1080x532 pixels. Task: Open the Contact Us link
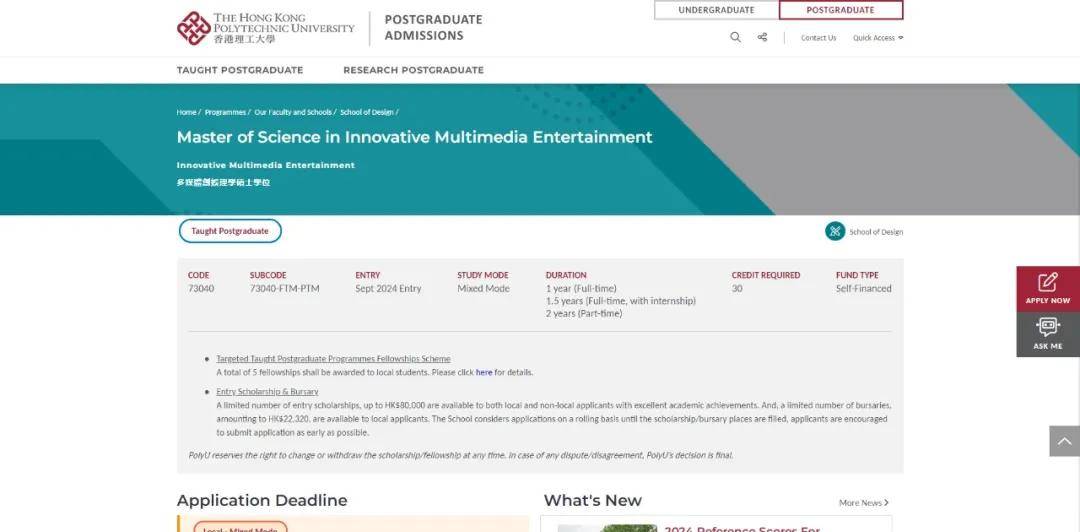coord(818,38)
